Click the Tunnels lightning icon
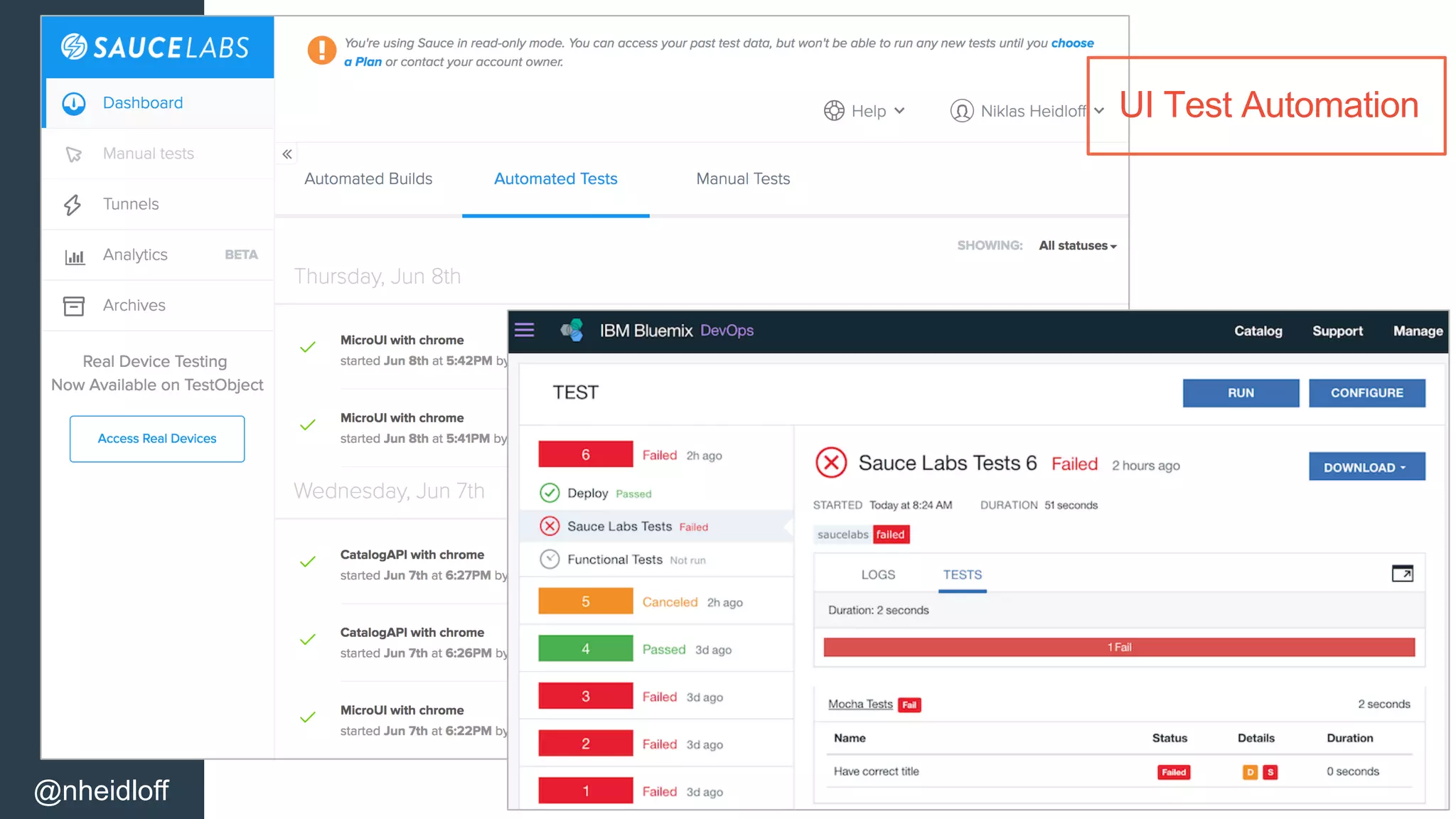The height and width of the screenshot is (819, 1456). pyautogui.click(x=73, y=205)
